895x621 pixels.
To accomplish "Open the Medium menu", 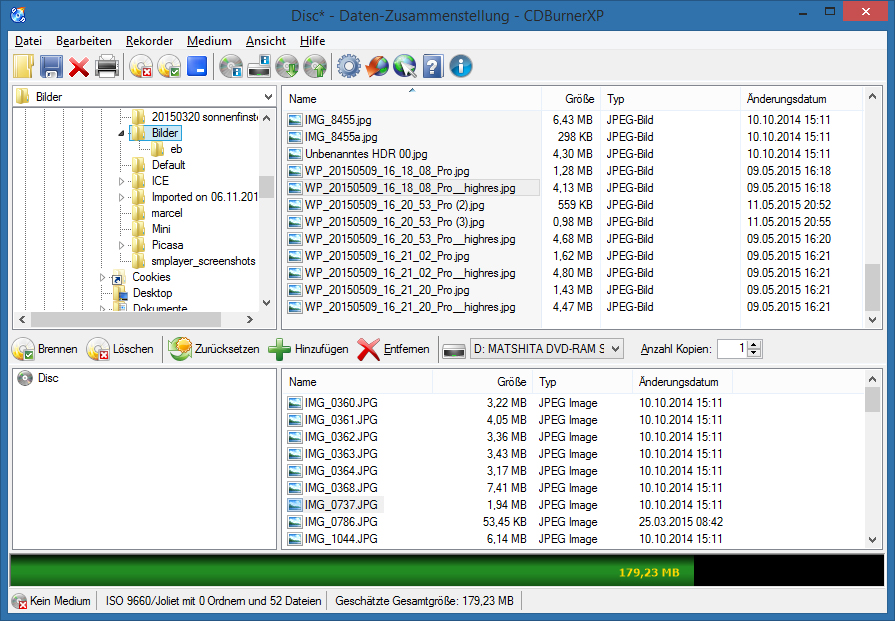I will 209,41.
